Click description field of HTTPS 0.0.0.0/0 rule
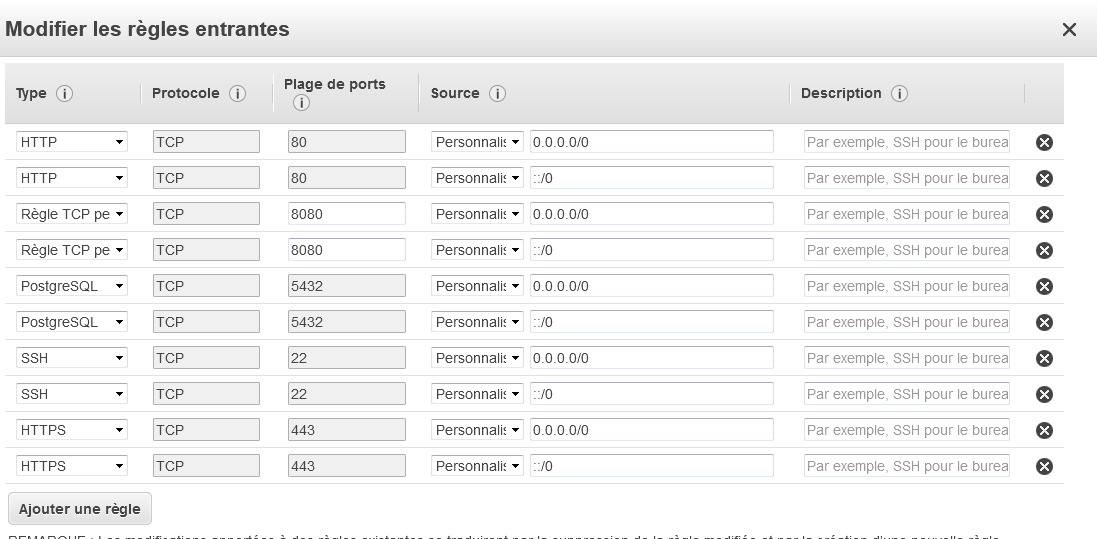1097x539 pixels. coord(907,430)
